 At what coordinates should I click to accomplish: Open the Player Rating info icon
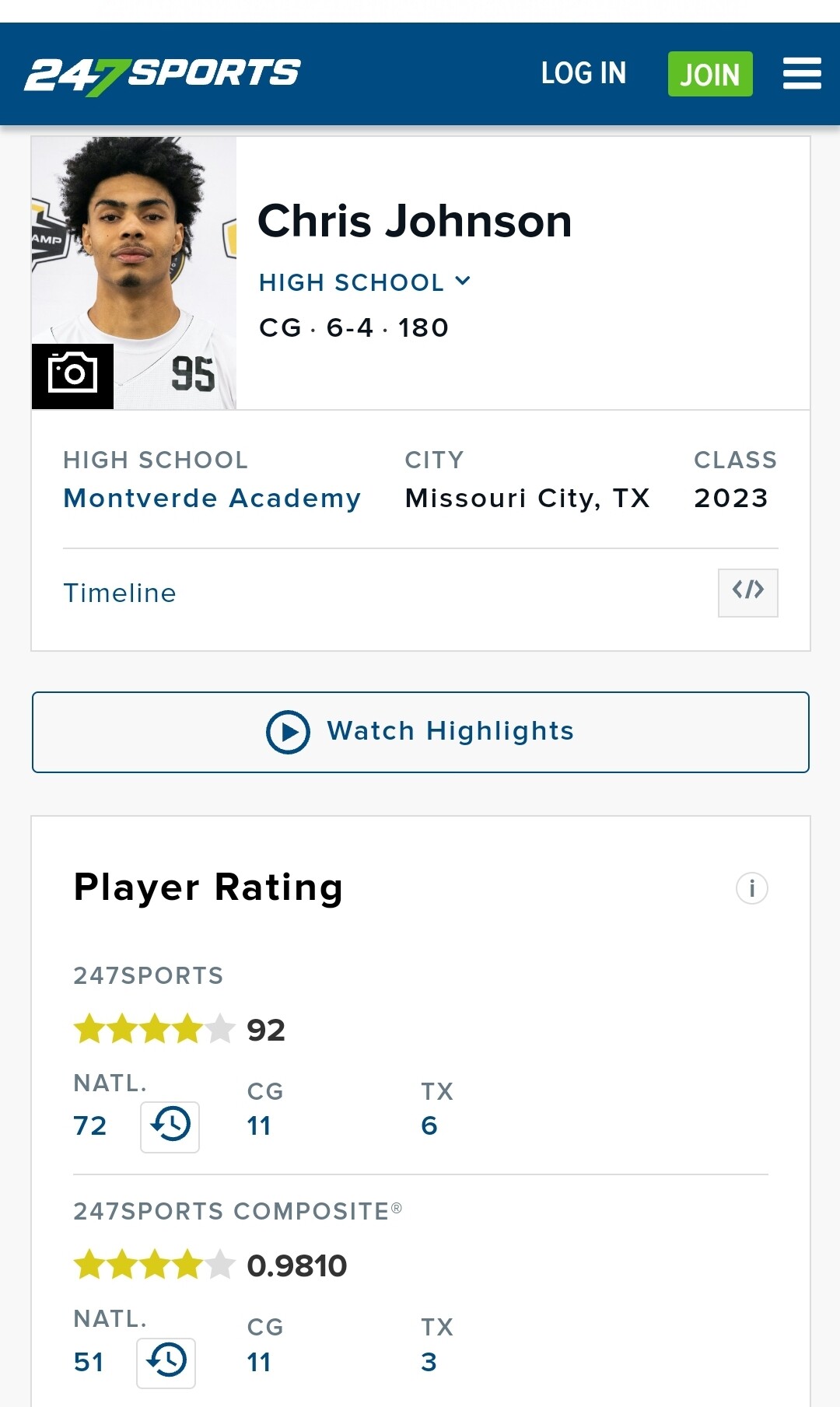coord(751,888)
